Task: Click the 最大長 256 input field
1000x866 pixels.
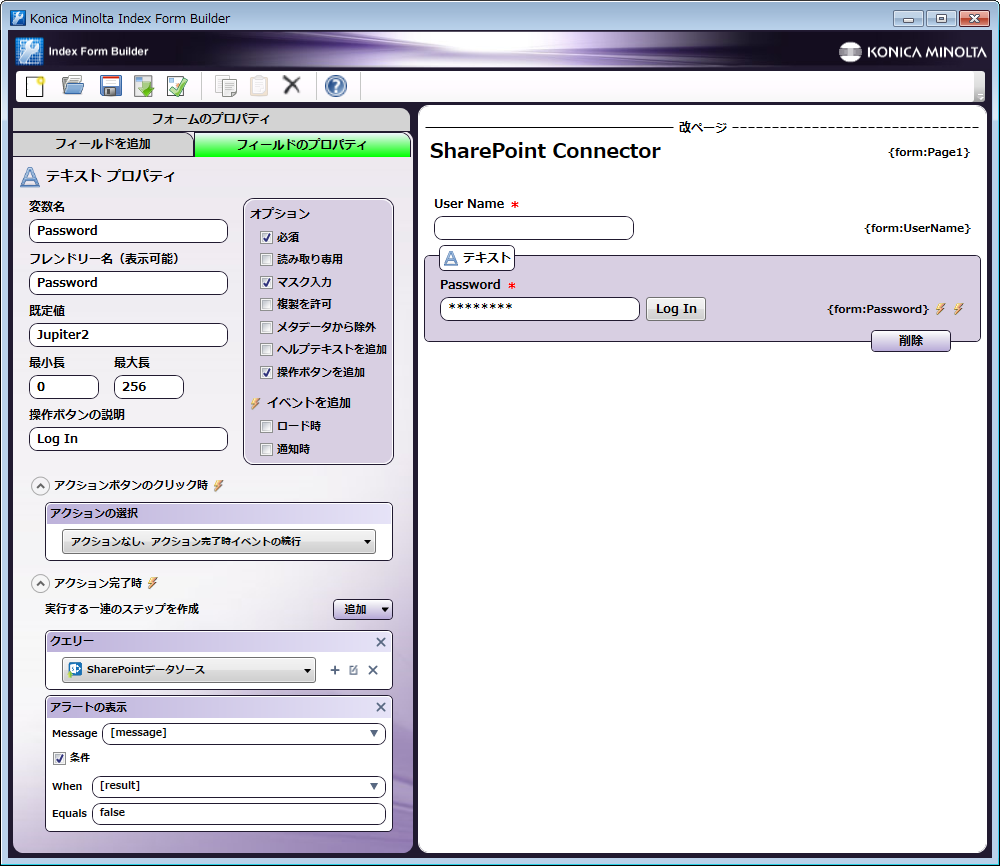Action: [x=149, y=387]
